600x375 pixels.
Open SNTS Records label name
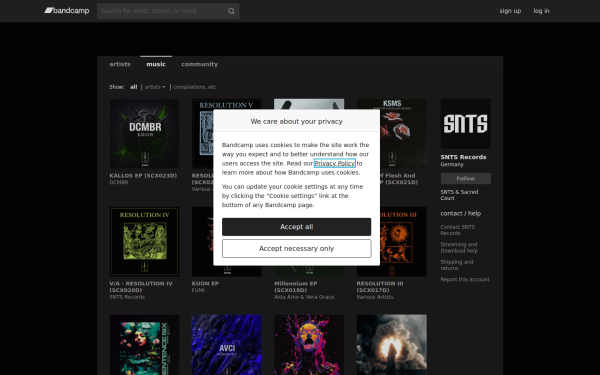(463, 157)
